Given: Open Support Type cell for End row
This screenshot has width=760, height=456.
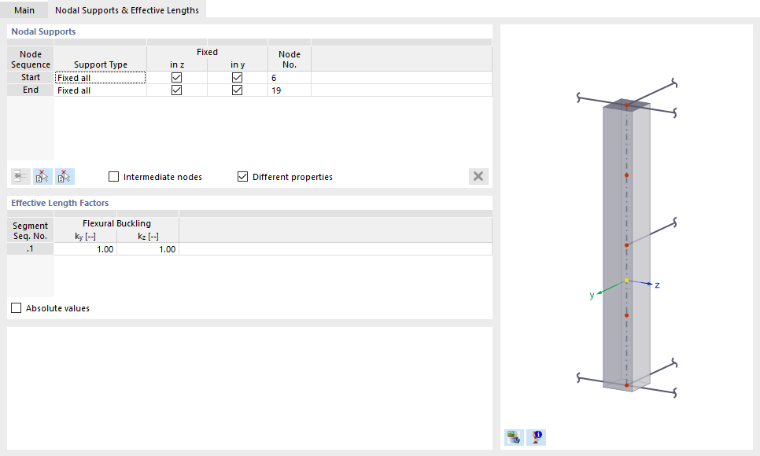Looking at the screenshot, I should 100,90.
